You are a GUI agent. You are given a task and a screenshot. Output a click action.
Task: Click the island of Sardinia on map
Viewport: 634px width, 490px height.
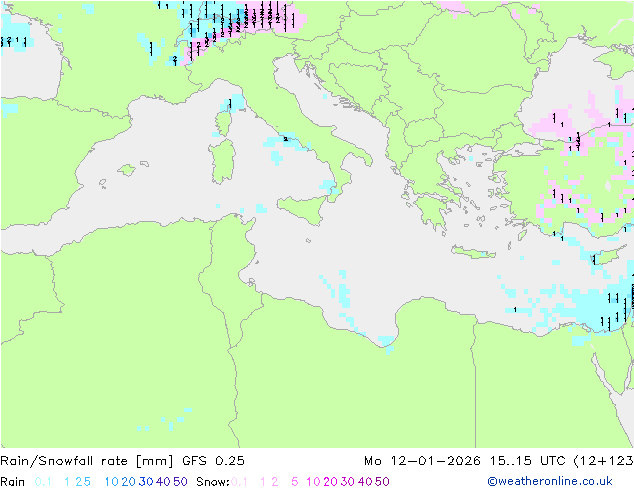pos(222,162)
